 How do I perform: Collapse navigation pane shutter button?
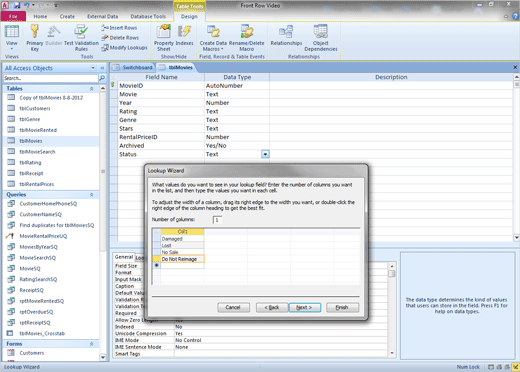[x=102, y=68]
